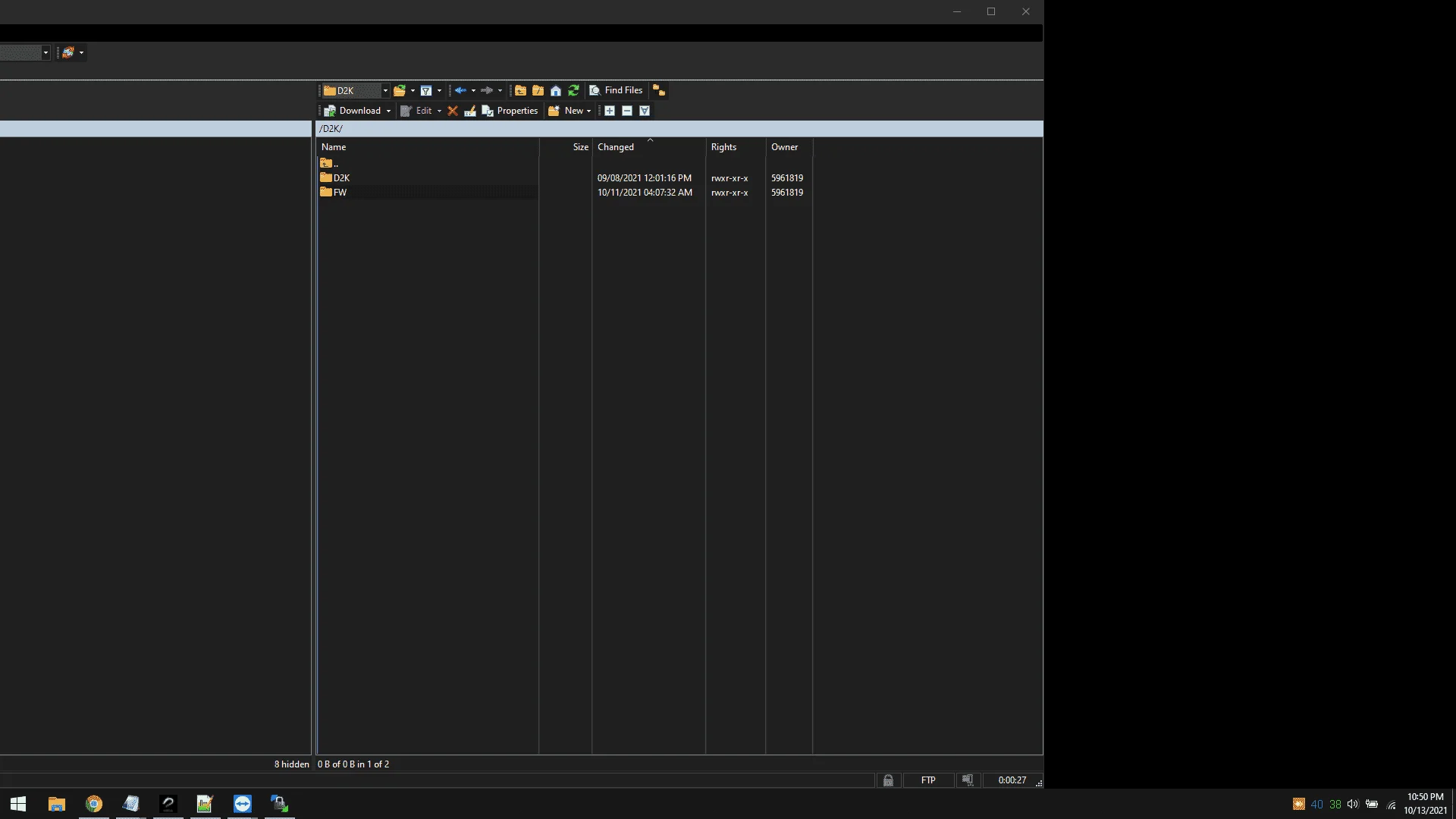Refresh the remote directory listing

point(573,91)
